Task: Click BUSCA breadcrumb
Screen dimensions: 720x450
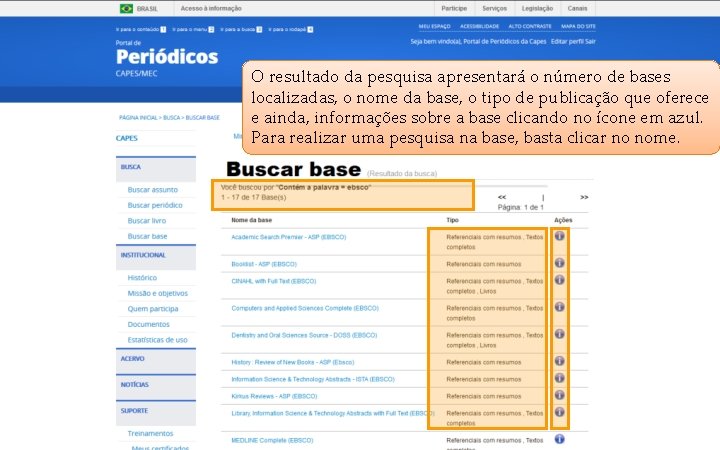Action: click(172, 118)
